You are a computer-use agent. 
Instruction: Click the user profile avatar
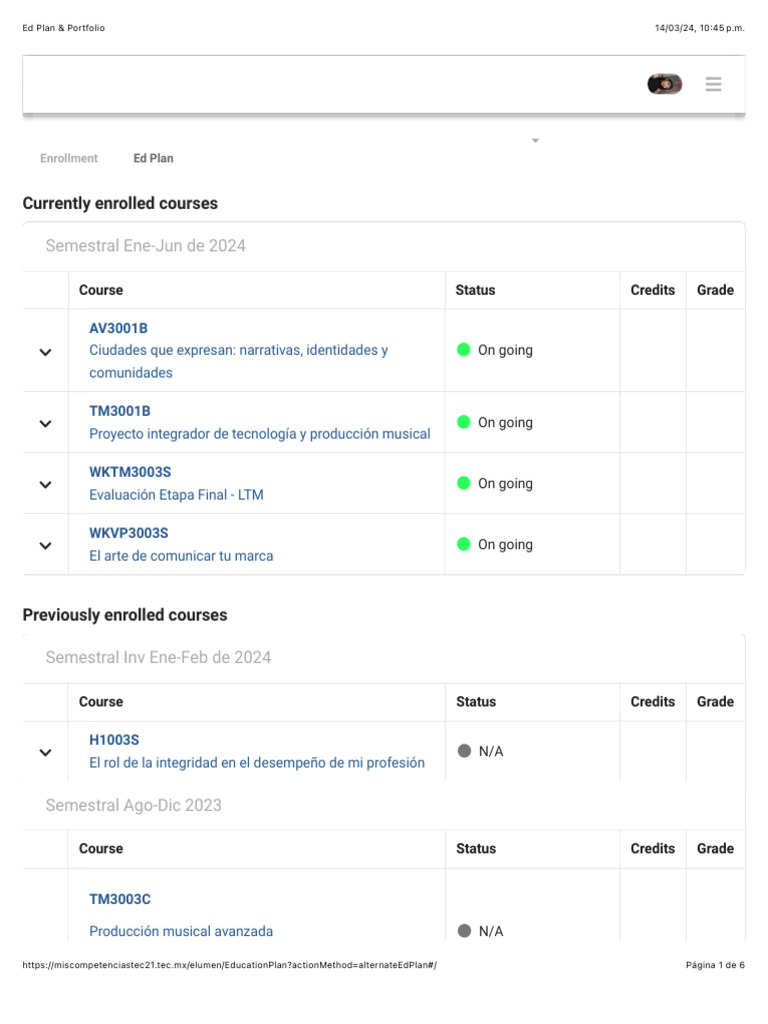point(665,85)
